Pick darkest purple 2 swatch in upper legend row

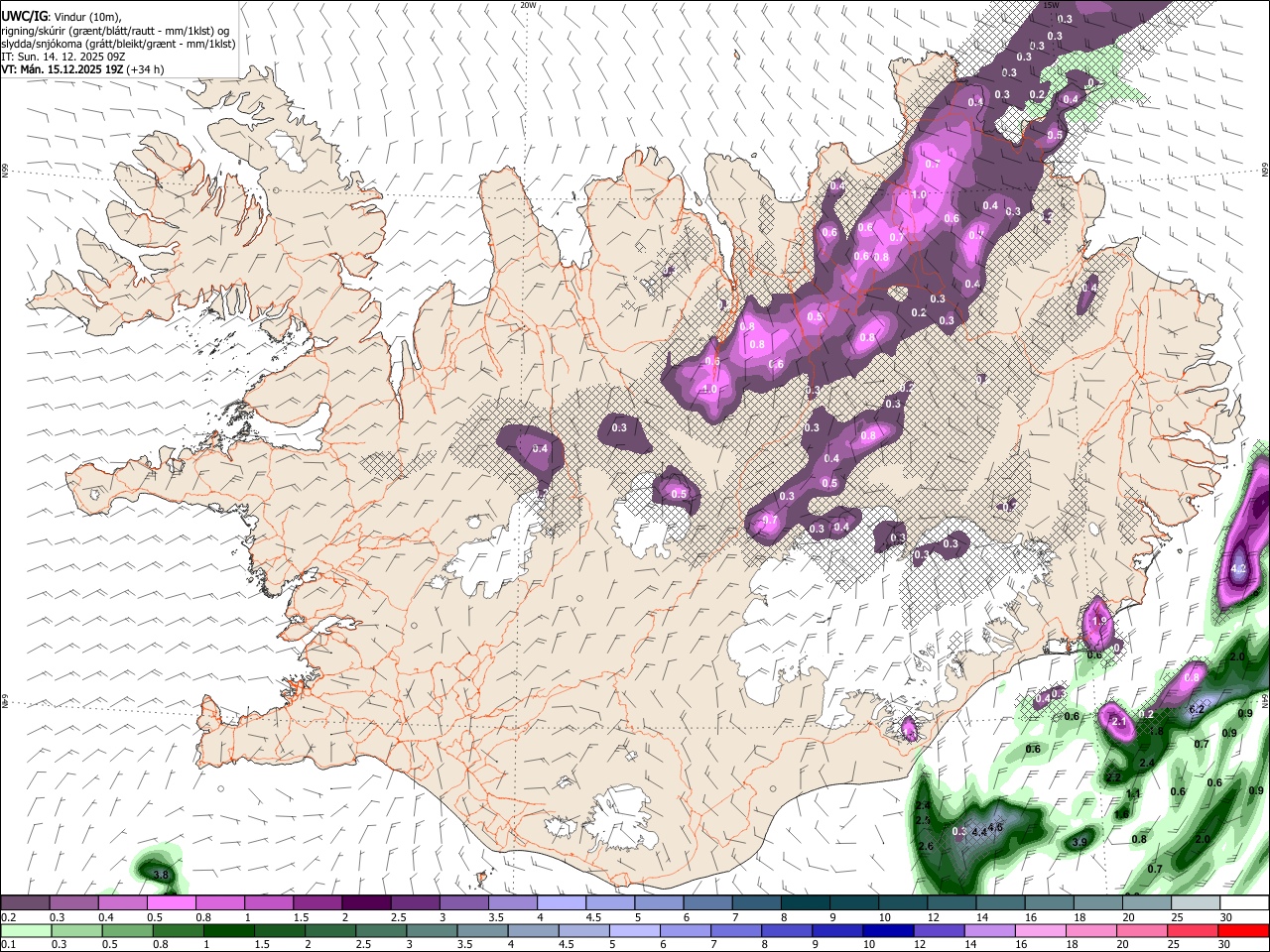pyautogui.click(x=365, y=903)
